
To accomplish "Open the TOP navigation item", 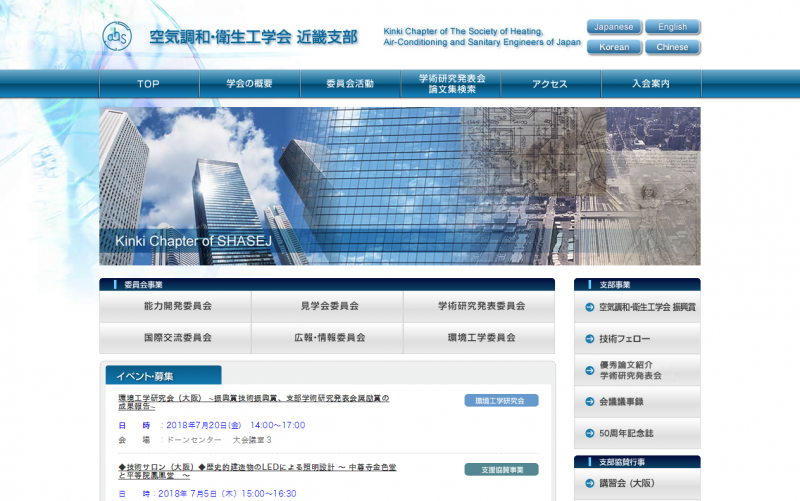I will coord(148,84).
